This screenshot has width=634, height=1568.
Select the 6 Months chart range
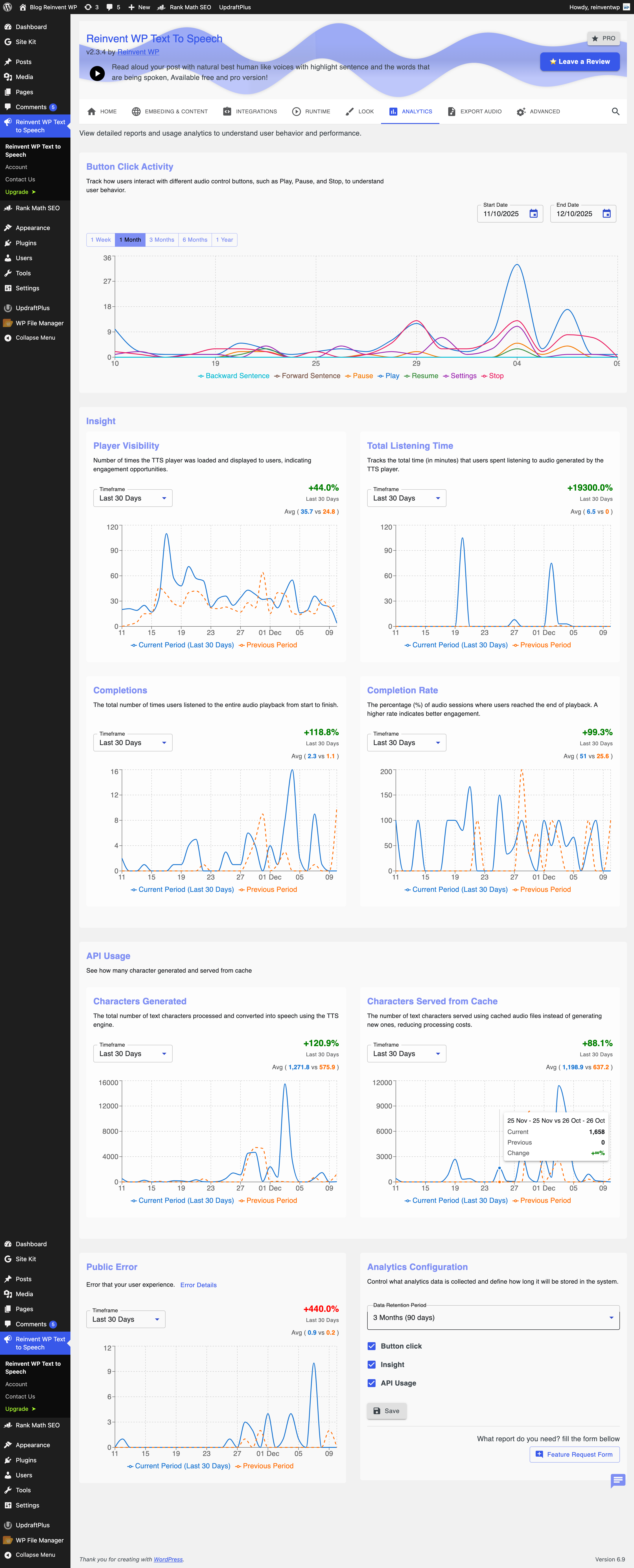(x=194, y=239)
